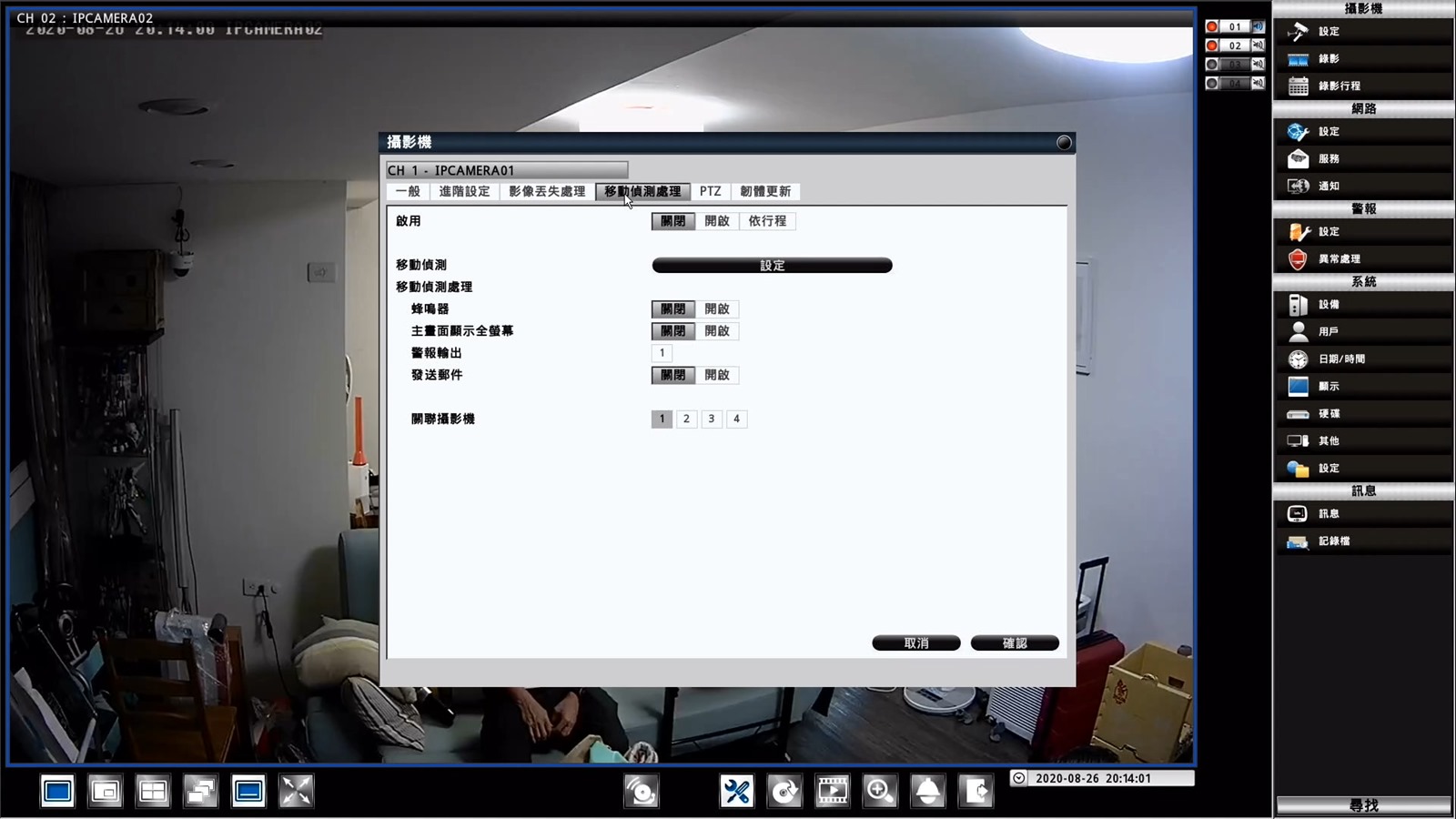This screenshot has width=1456, height=819.
Task: Open 錄影行程 recording schedule in sidebar
Action: (x=1339, y=86)
